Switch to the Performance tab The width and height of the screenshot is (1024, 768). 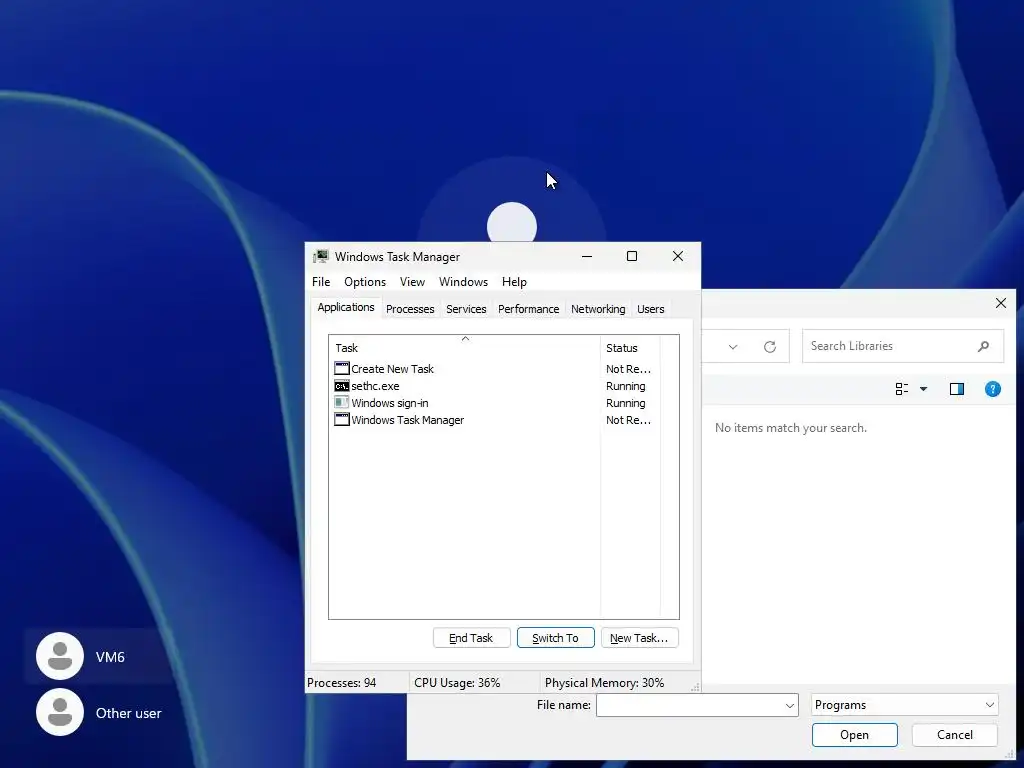tap(528, 309)
